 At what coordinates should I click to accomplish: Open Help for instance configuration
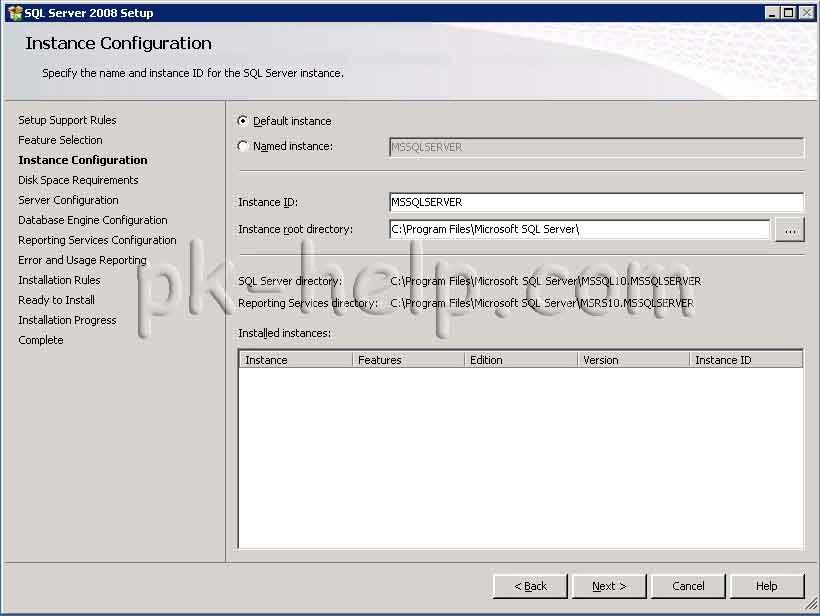pyautogui.click(x=767, y=586)
